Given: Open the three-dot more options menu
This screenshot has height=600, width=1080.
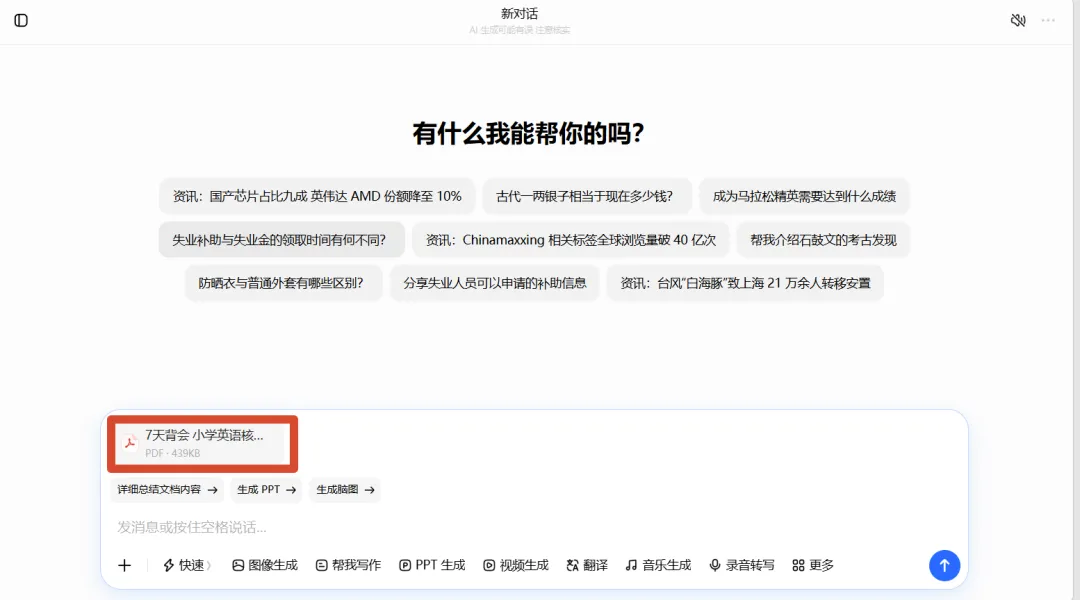Looking at the screenshot, I should (1048, 21).
